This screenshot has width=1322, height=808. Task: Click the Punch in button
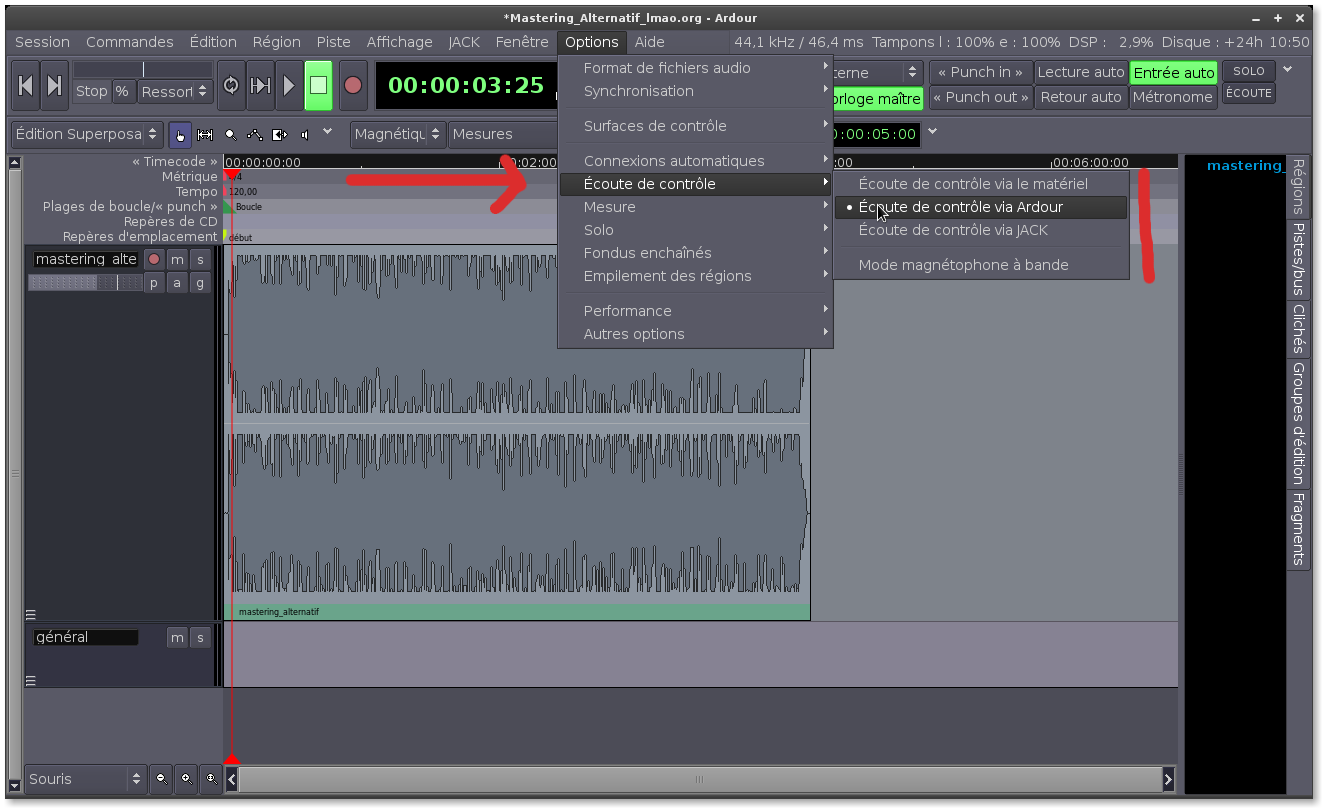point(980,72)
